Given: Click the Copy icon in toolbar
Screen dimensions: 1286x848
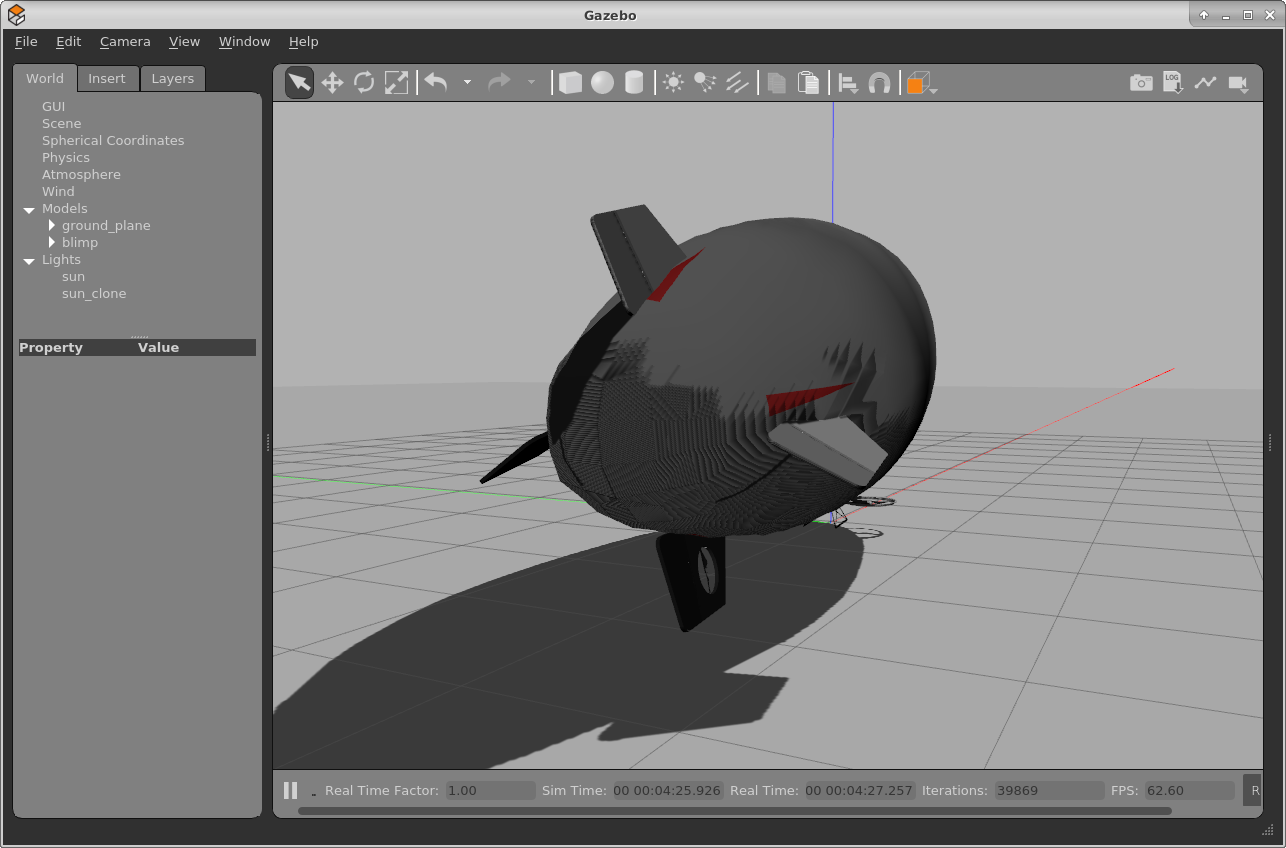Looking at the screenshot, I should pos(777,83).
